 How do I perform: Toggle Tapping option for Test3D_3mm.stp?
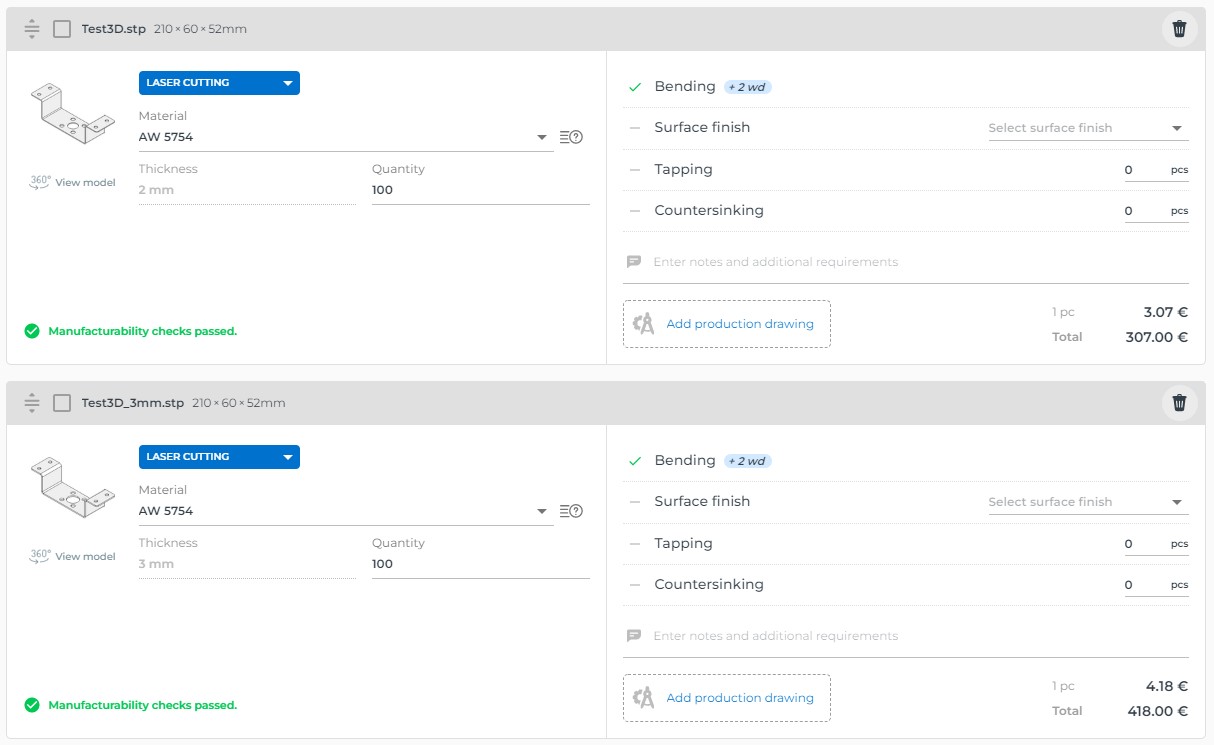pos(634,544)
